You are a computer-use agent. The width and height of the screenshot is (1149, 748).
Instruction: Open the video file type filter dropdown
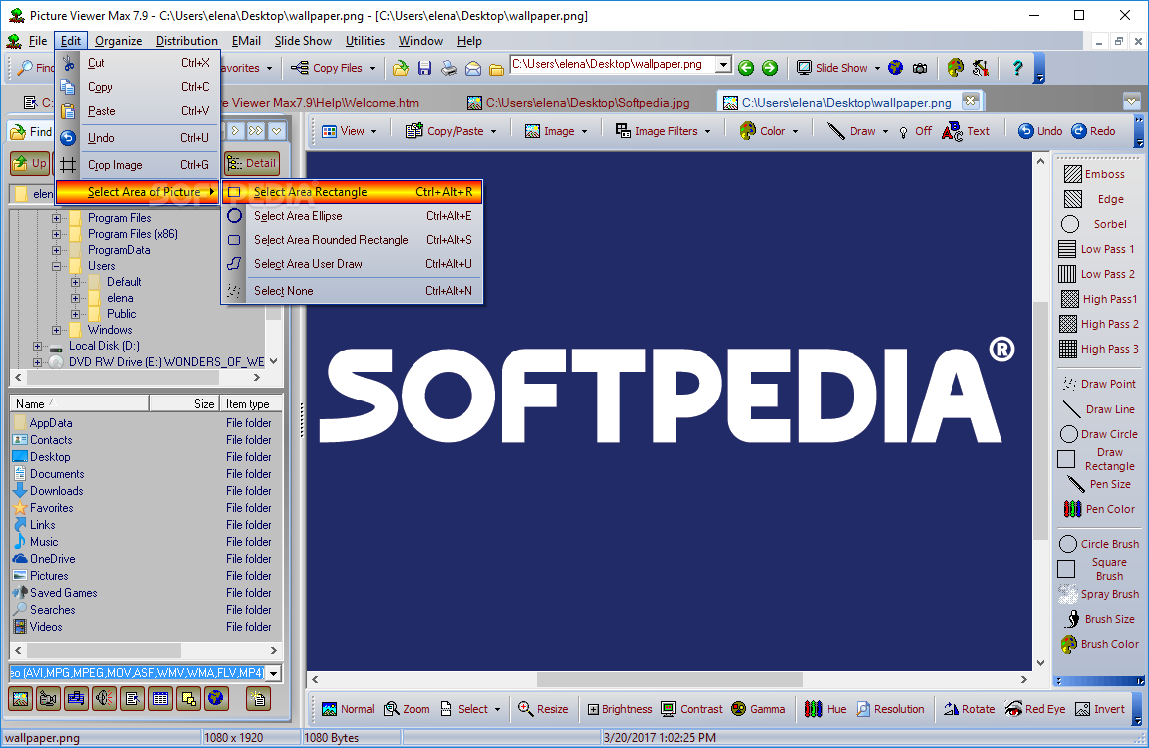point(273,673)
